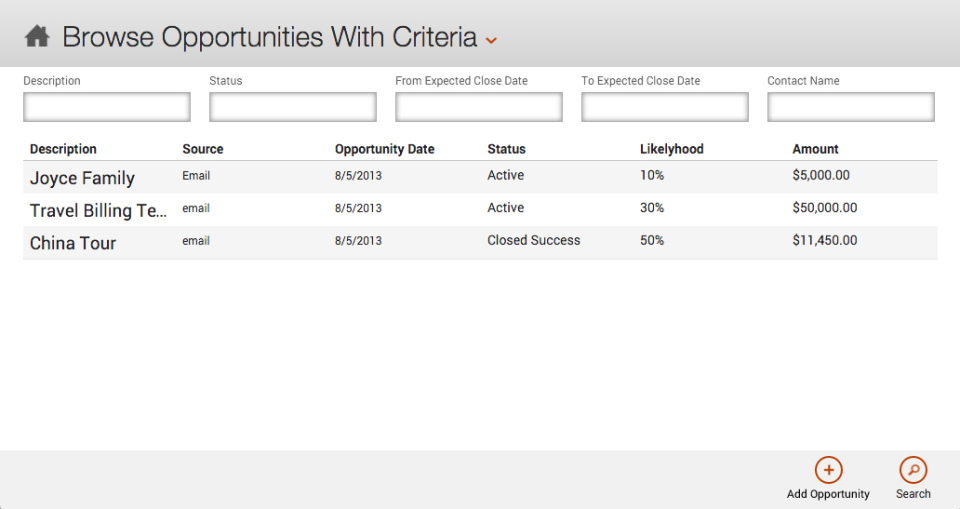Sort by the Amount column header
Viewport: 960px width, 509px height.
click(816, 149)
